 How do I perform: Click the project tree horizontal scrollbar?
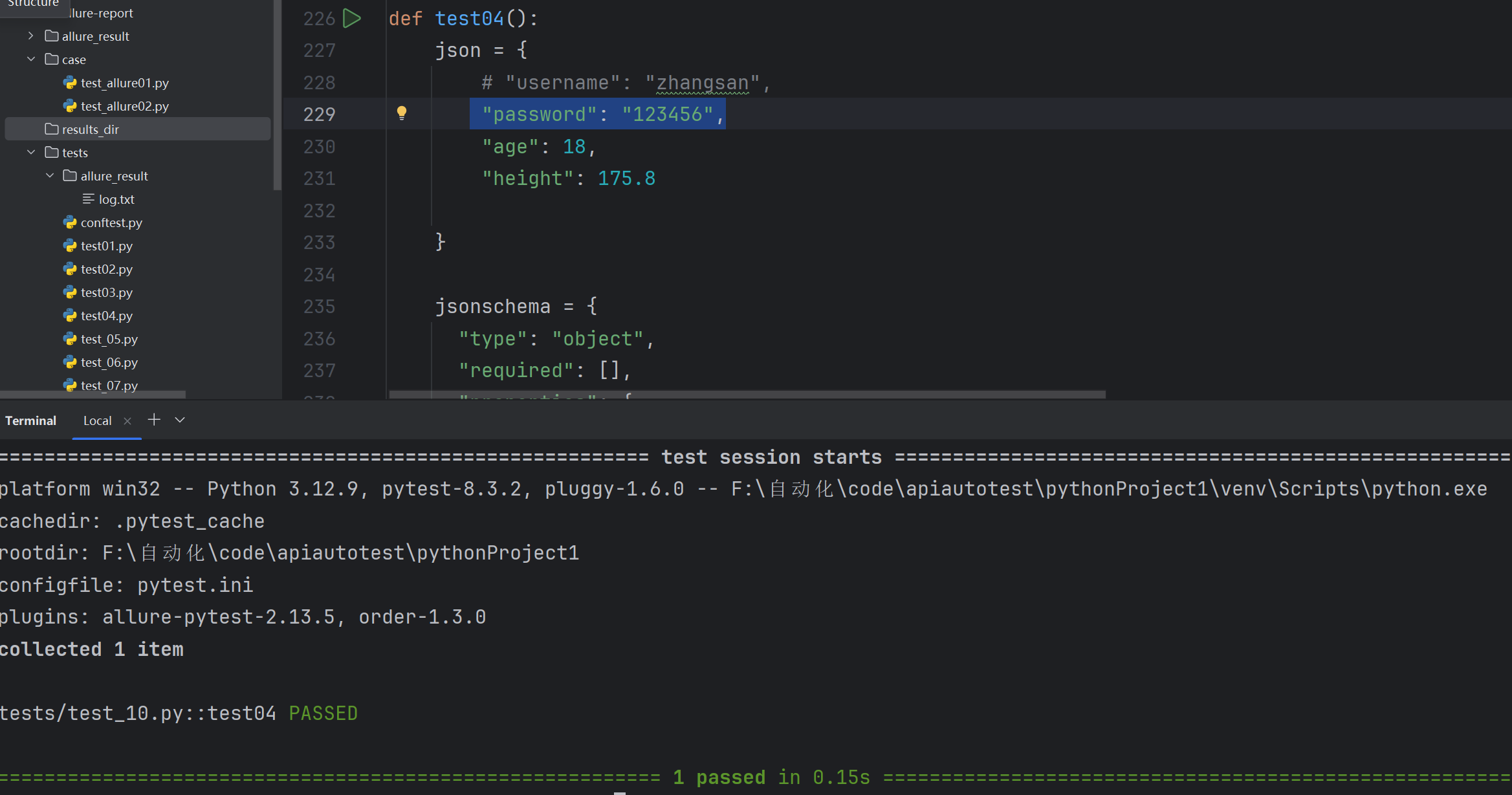tap(93, 394)
